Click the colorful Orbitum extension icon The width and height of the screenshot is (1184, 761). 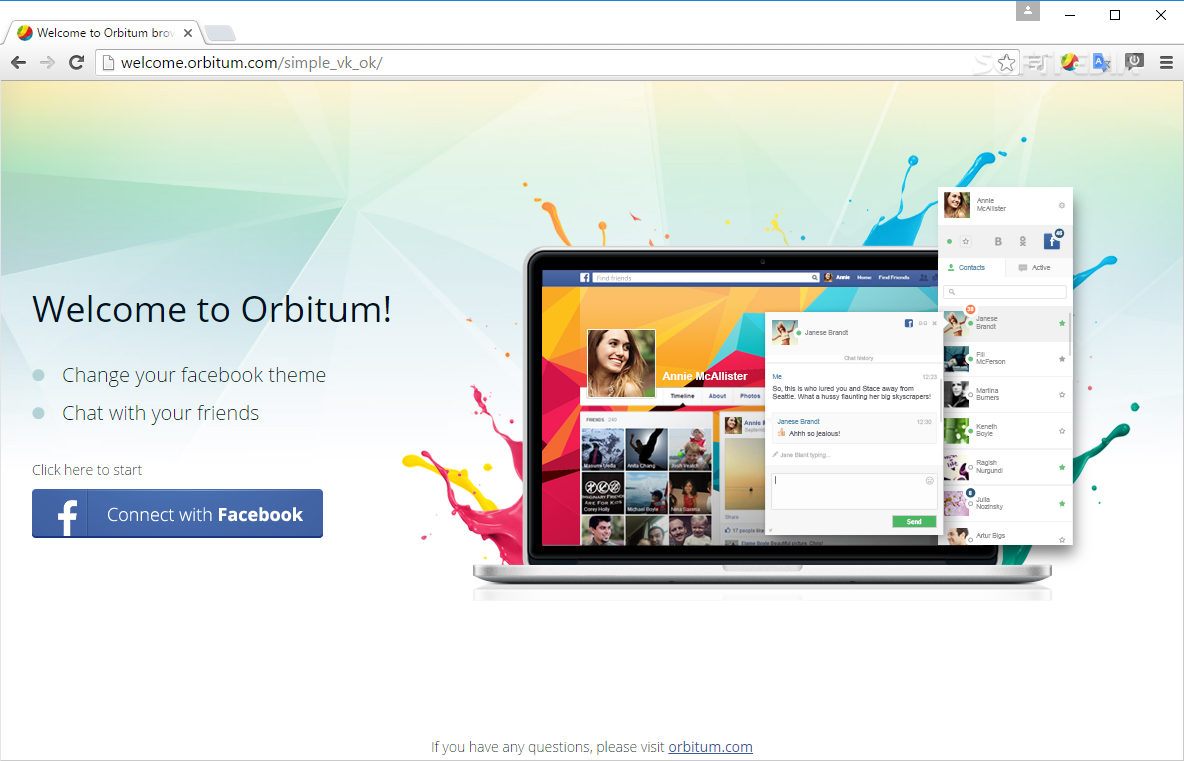pos(1069,63)
